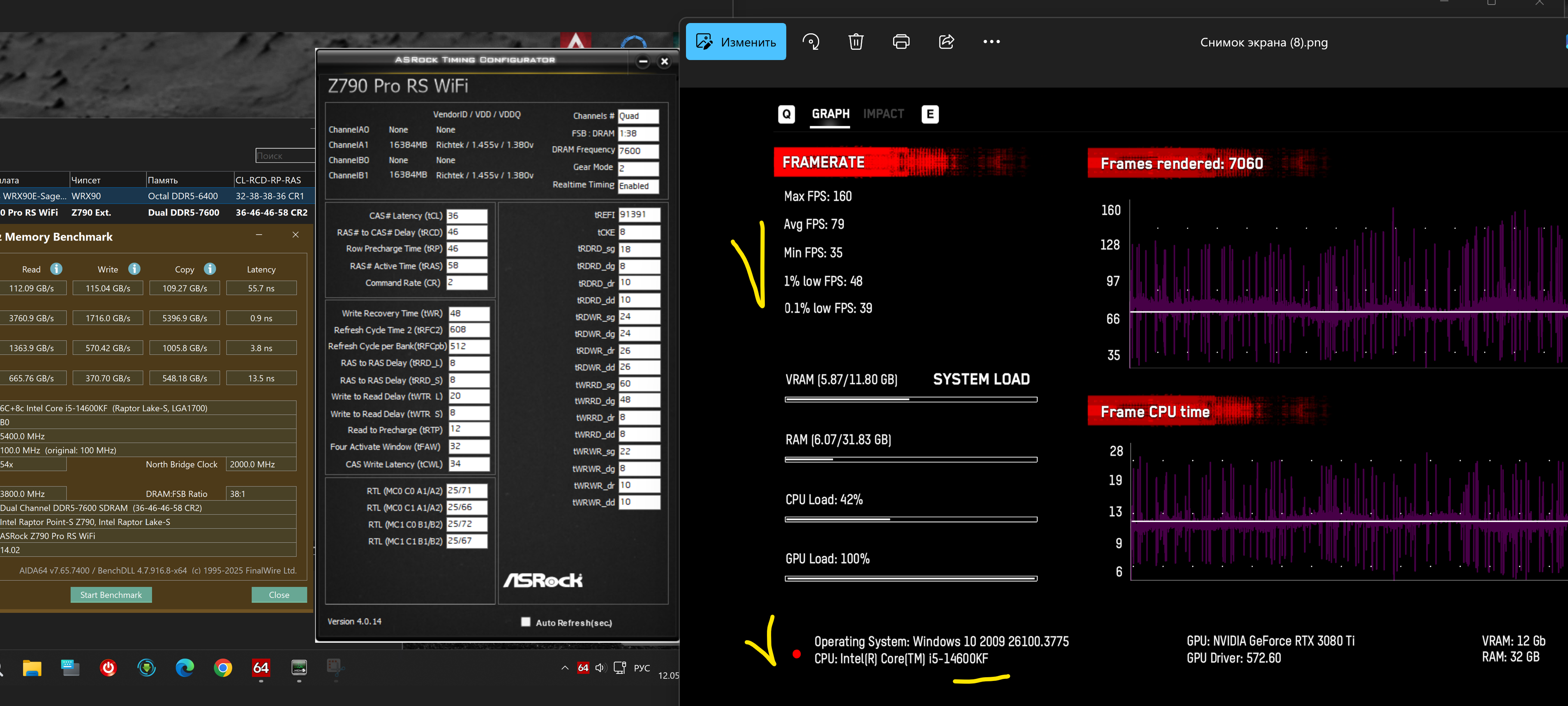Open the share icon in Photos toolbar
The image size is (1568, 706).
click(946, 42)
